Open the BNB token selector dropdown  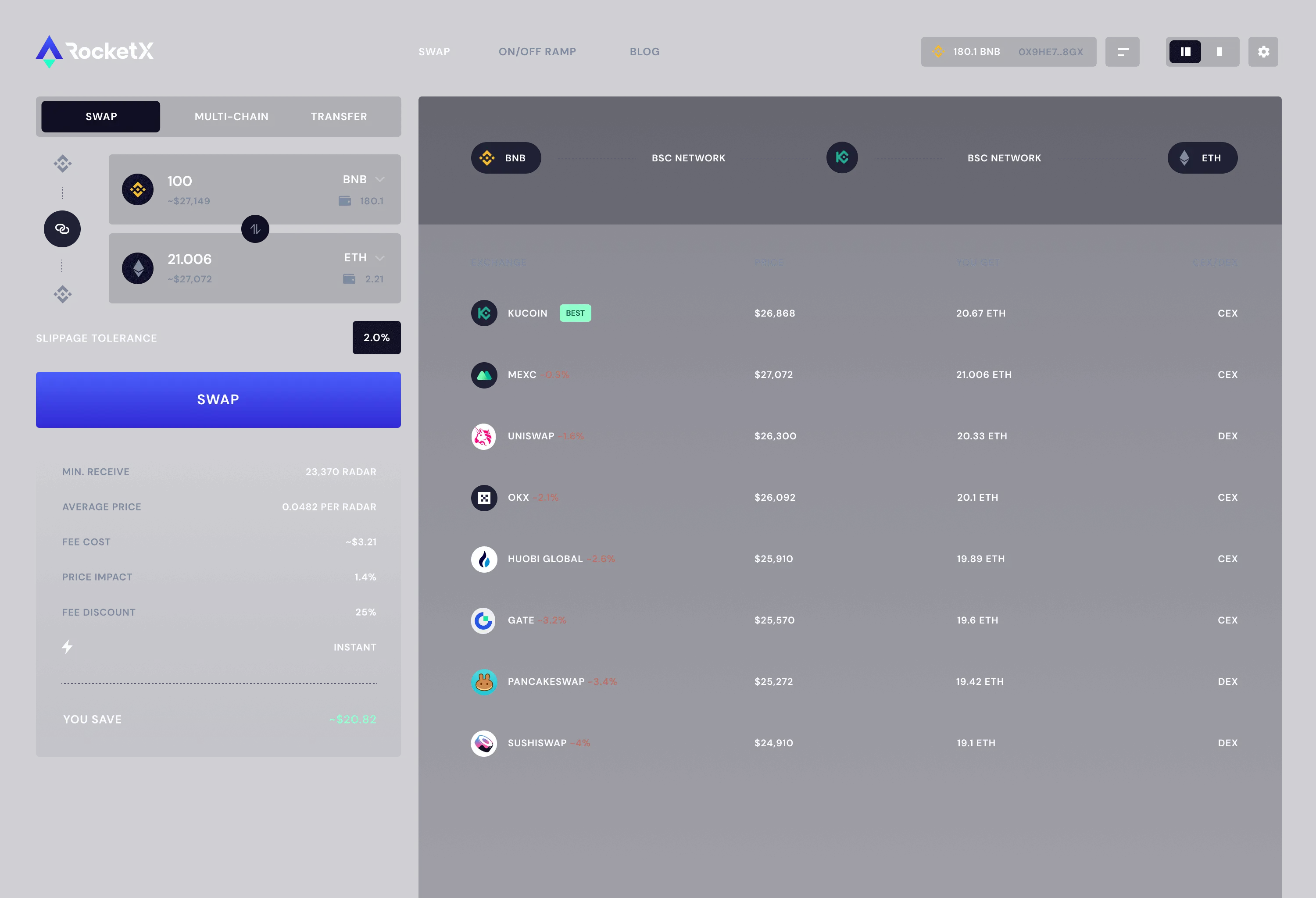[x=365, y=179]
